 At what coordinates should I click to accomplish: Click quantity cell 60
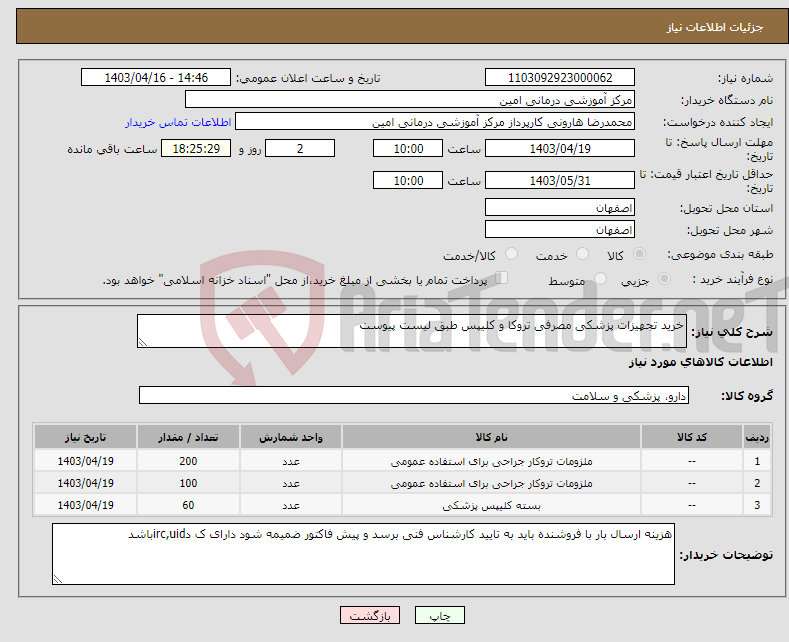click(x=188, y=506)
